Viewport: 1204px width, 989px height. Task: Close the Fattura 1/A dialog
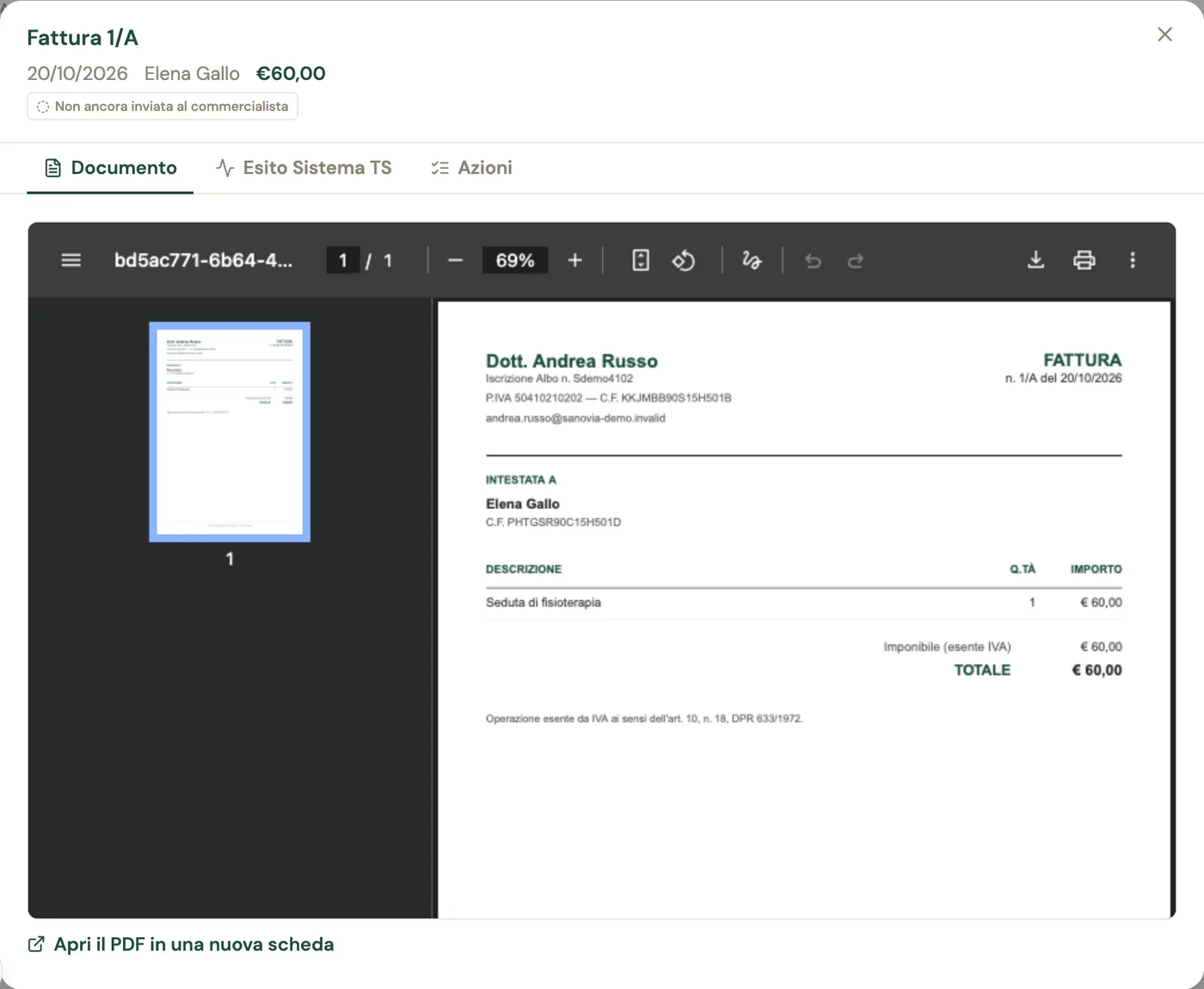[x=1164, y=34]
